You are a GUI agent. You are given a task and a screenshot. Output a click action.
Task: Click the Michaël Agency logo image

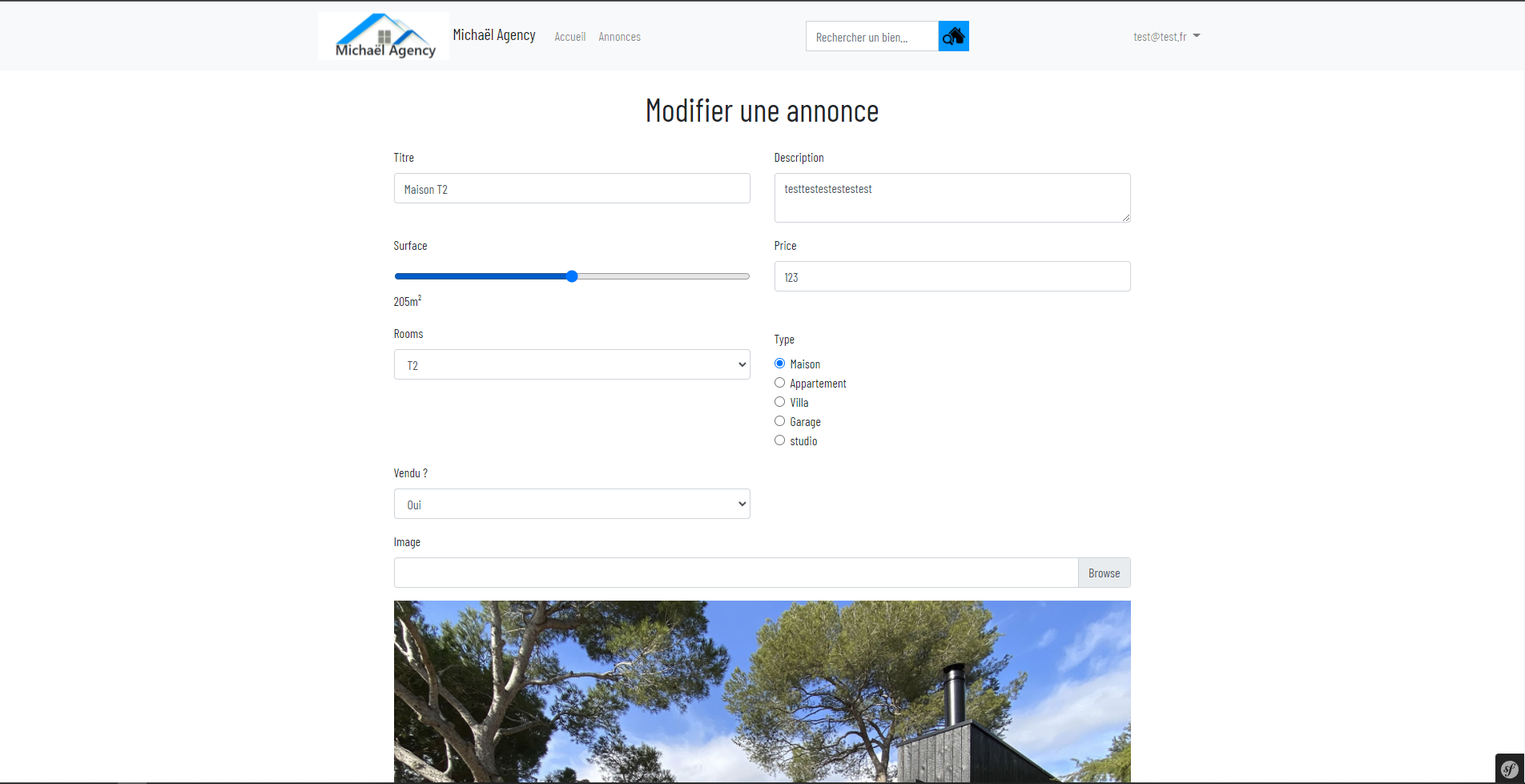[x=384, y=36]
